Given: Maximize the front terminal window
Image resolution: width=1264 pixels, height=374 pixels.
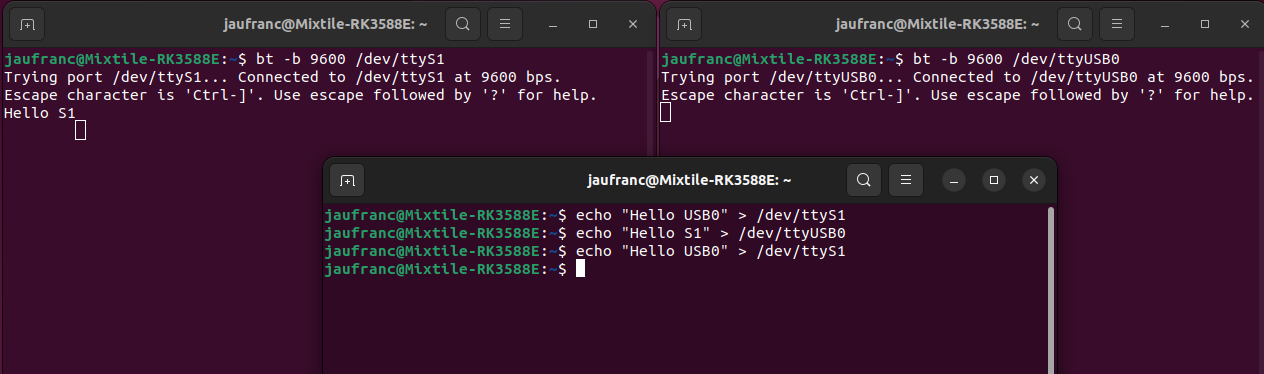Looking at the screenshot, I should [994, 180].
